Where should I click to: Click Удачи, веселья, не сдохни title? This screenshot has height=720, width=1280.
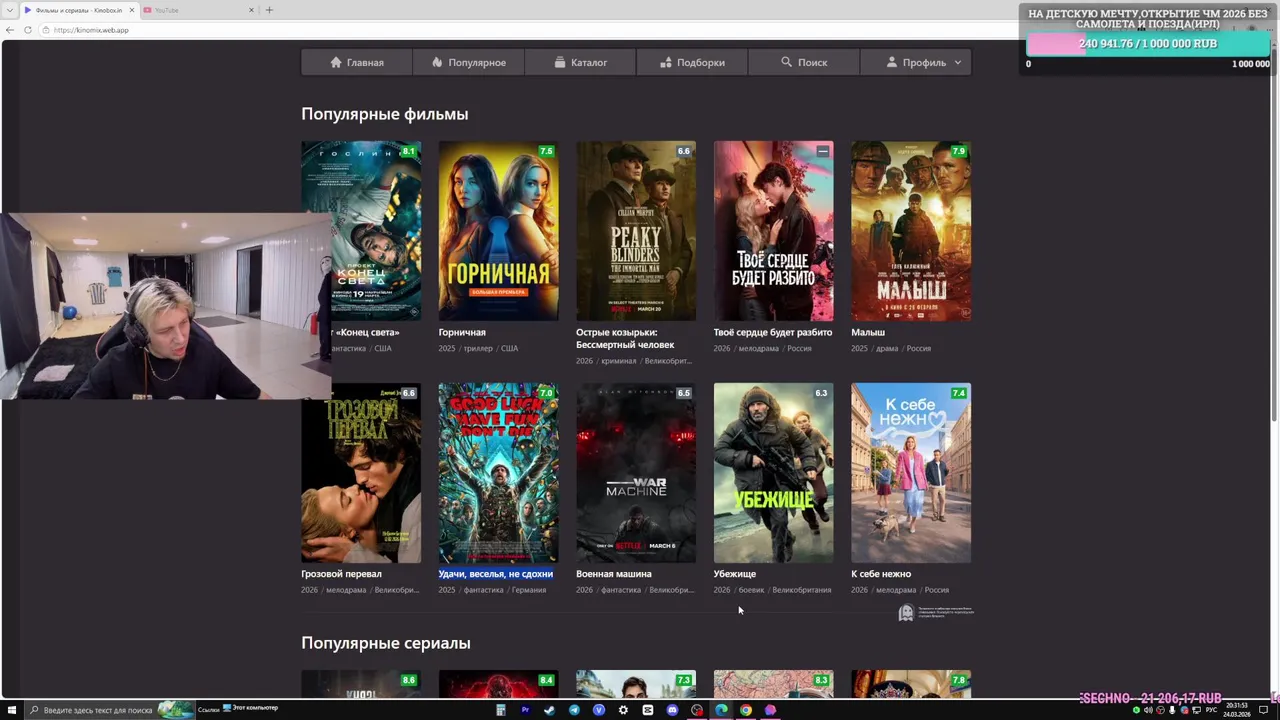click(x=496, y=574)
